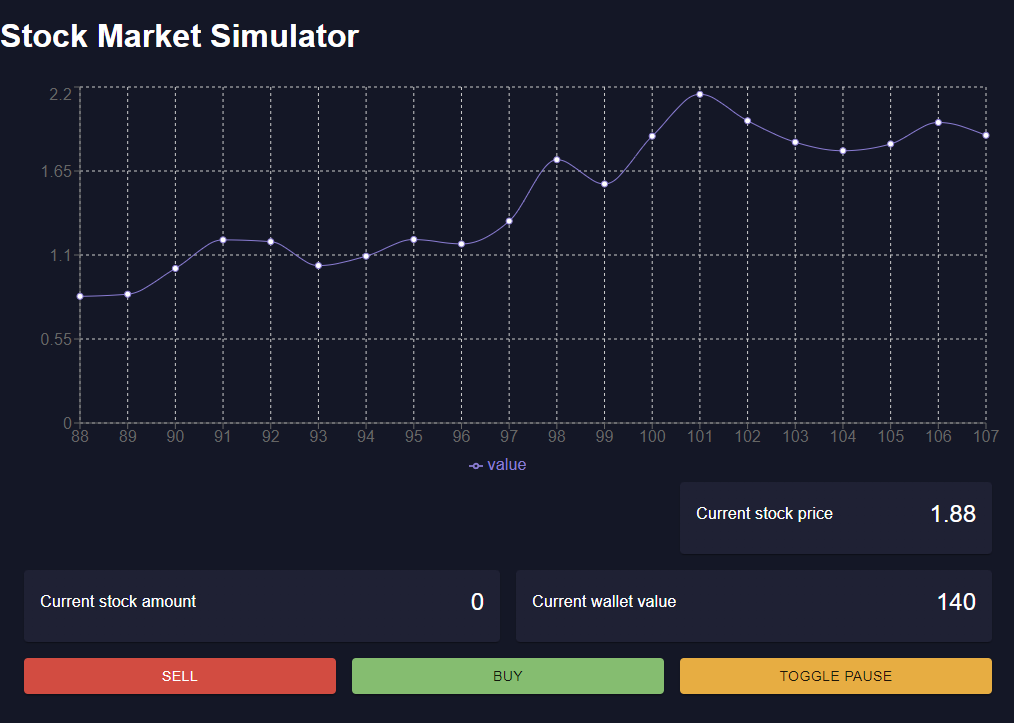The width and height of the screenshot is (1014, 723).
Task: Click the Current wallet value card
Action: point(754,606)
